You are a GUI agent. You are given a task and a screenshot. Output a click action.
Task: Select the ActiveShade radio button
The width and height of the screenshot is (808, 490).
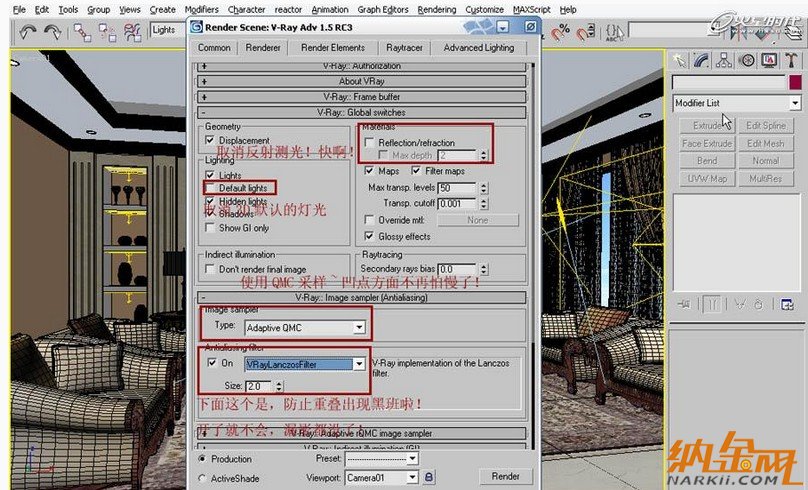[x=203, y=478]
